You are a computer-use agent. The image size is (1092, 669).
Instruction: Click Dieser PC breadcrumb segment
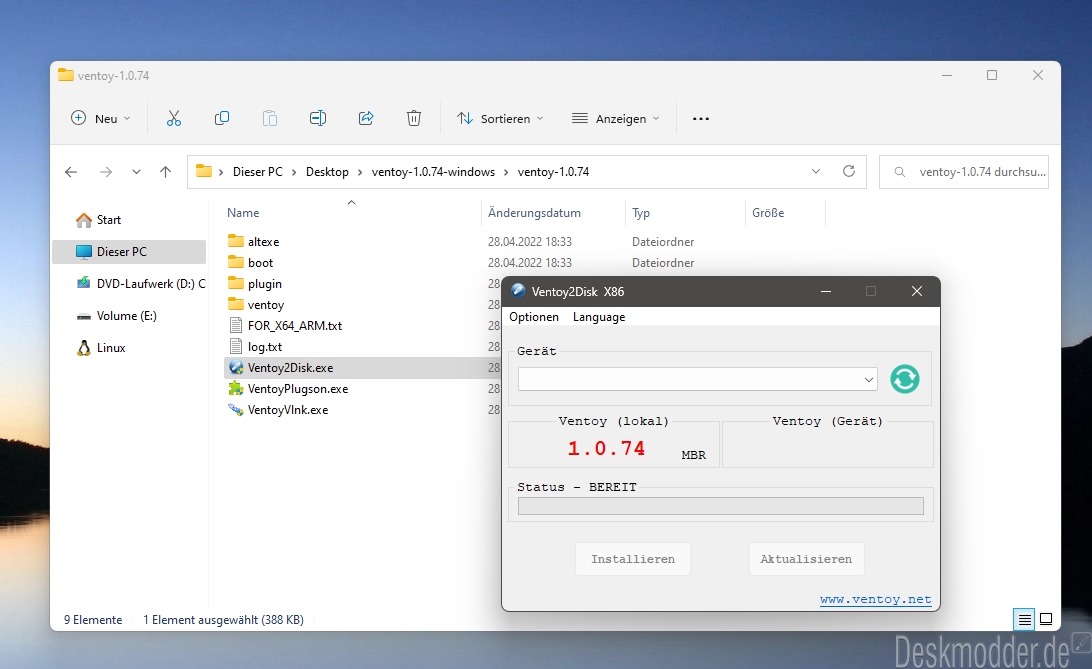(x=258, y=172)
